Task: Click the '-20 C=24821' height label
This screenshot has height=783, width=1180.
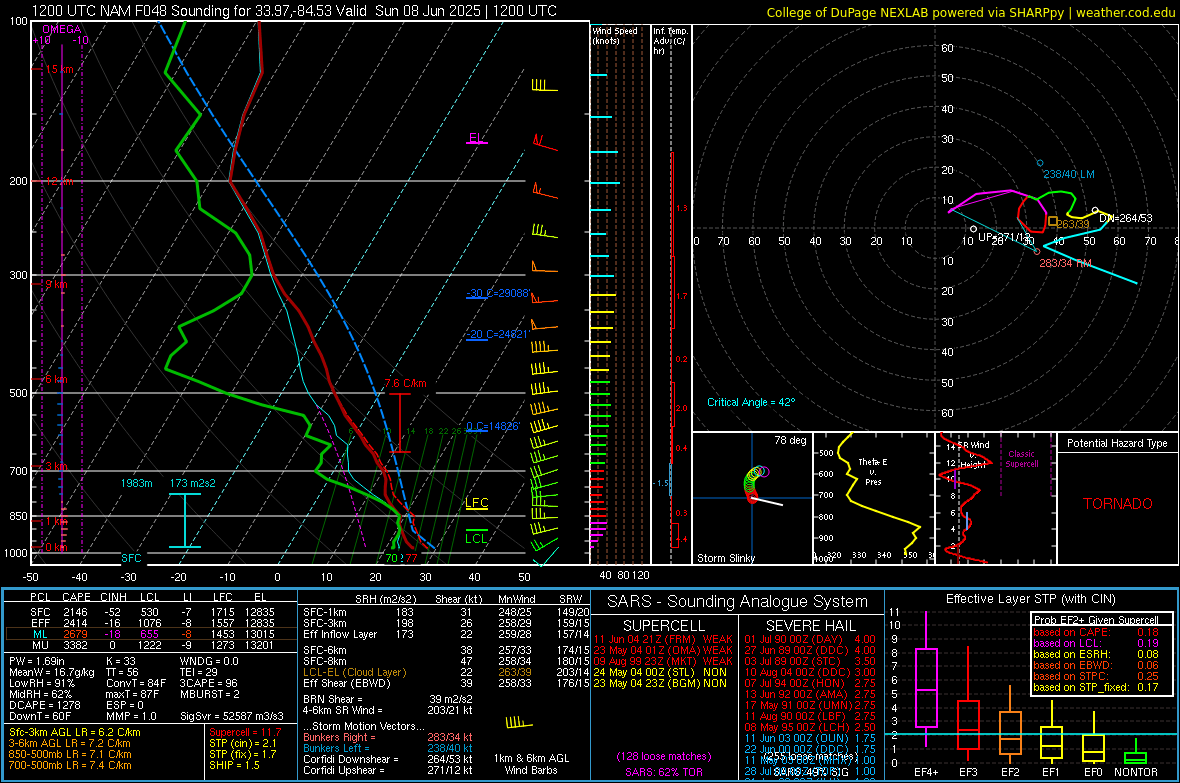Action: (498, 334)
